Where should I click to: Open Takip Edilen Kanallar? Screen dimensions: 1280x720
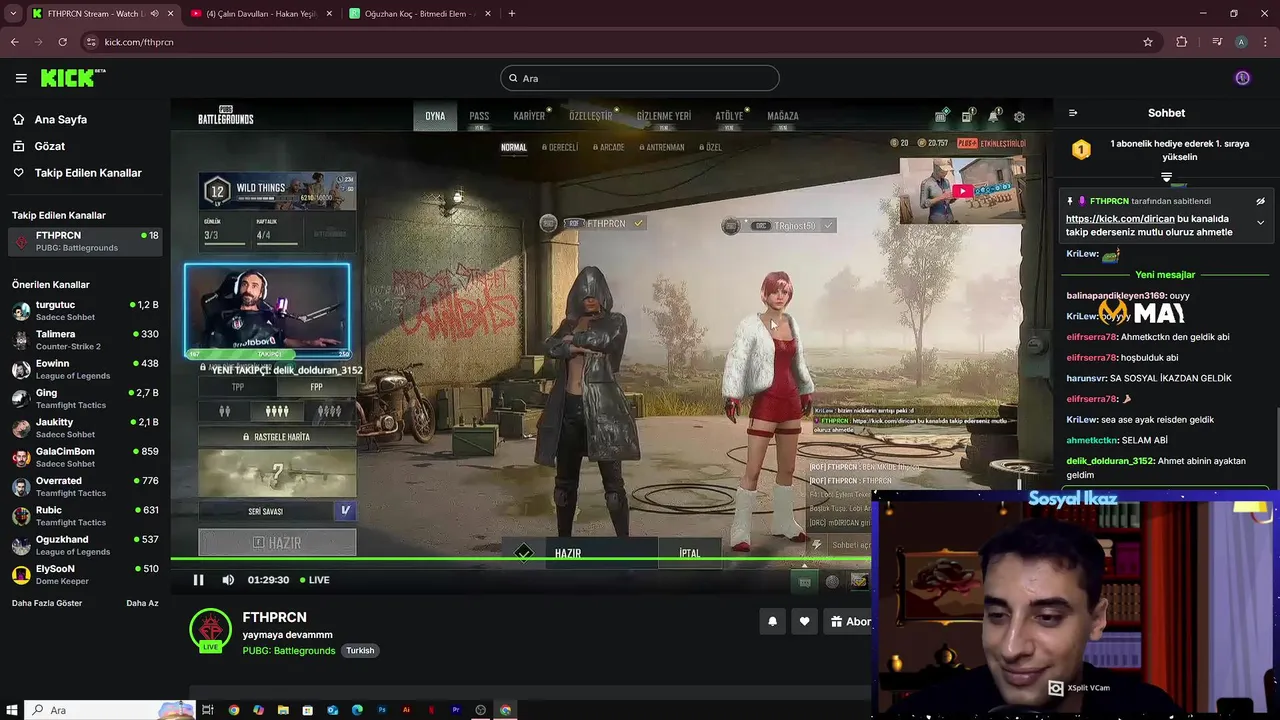[88, 173]
